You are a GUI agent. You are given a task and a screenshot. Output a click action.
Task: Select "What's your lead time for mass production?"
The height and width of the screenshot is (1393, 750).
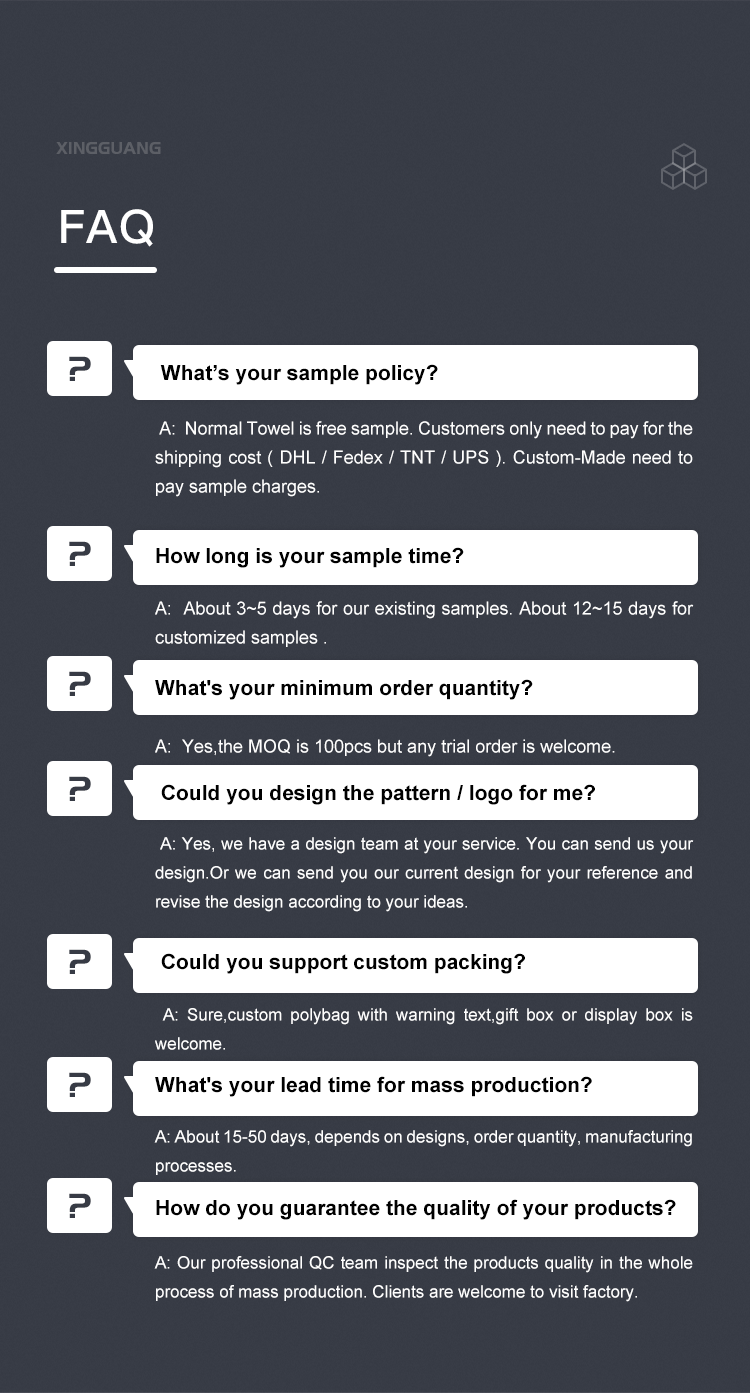(415, 1088)
